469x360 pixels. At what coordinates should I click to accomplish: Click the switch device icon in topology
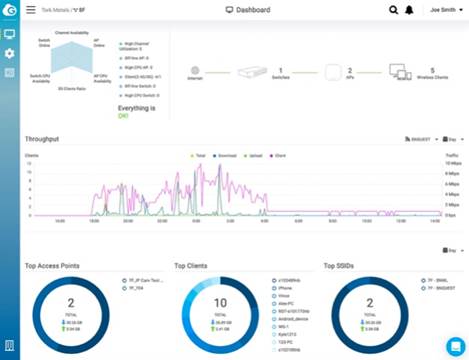tap(252, 72)
